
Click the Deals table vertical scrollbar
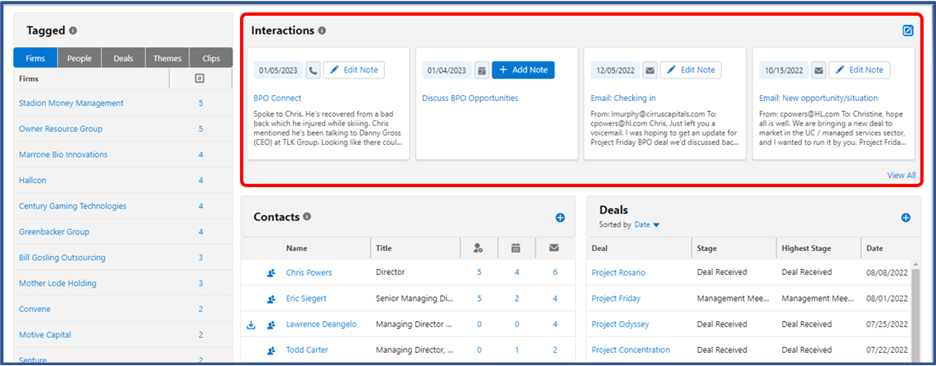coord(916,310)
